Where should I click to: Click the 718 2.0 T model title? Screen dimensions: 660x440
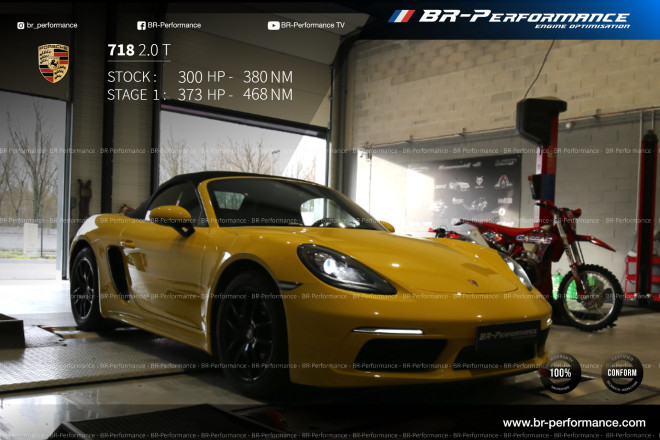pos(141,50)
